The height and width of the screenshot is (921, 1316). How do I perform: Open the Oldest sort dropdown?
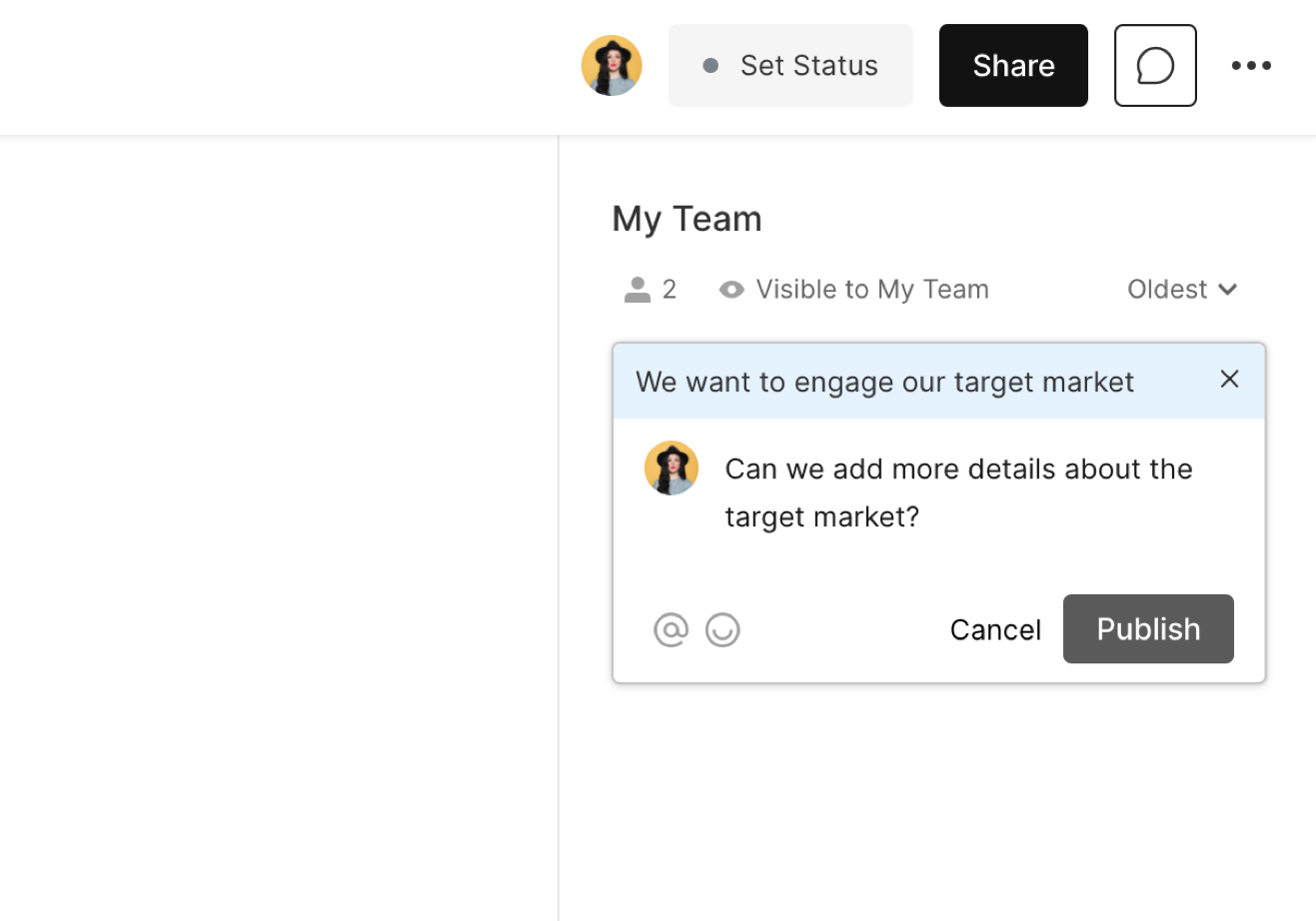[x=1167, y=290]
